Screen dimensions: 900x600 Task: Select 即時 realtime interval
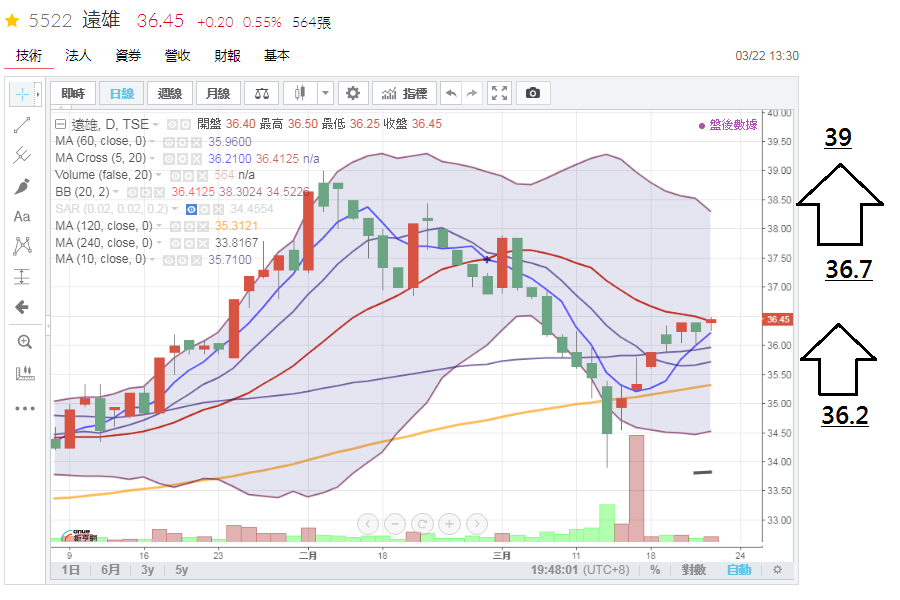(73, 94)
